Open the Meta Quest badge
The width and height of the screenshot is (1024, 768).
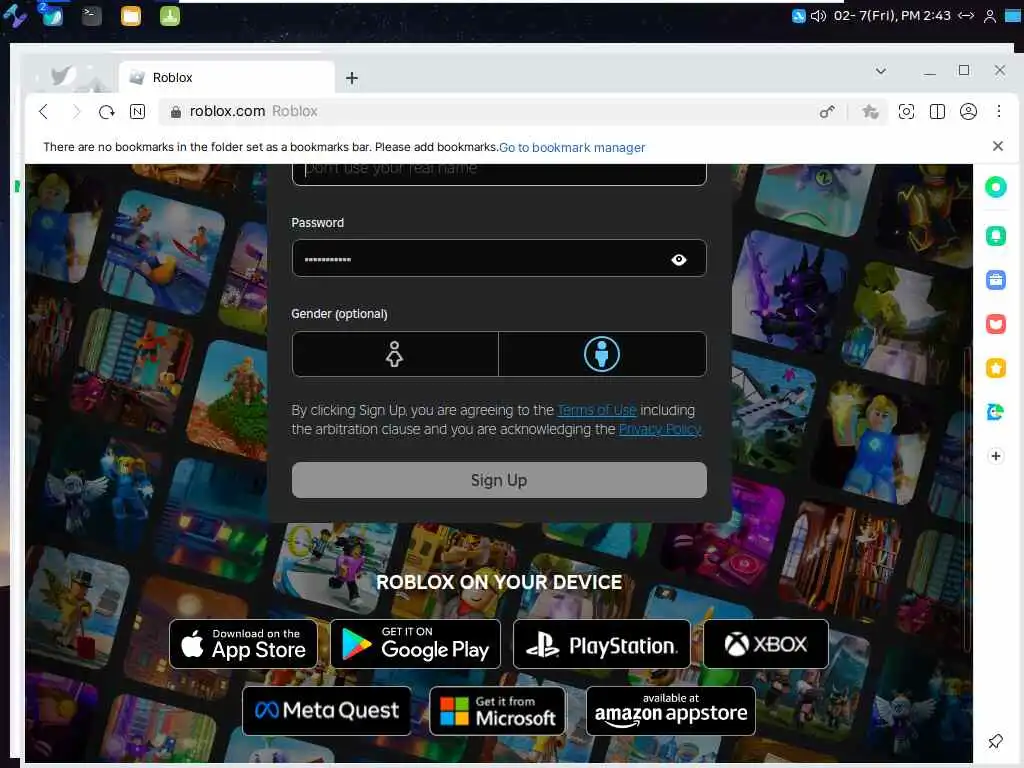pos(327,711)
